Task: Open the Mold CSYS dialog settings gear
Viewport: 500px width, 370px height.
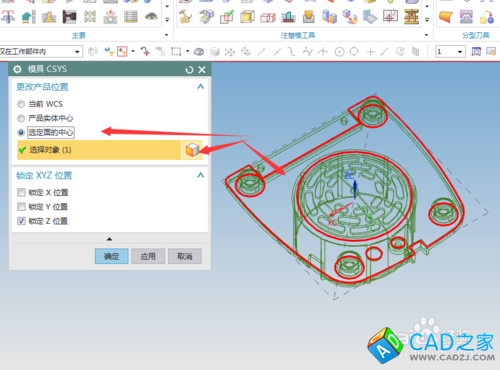Action: click(17, 69)
